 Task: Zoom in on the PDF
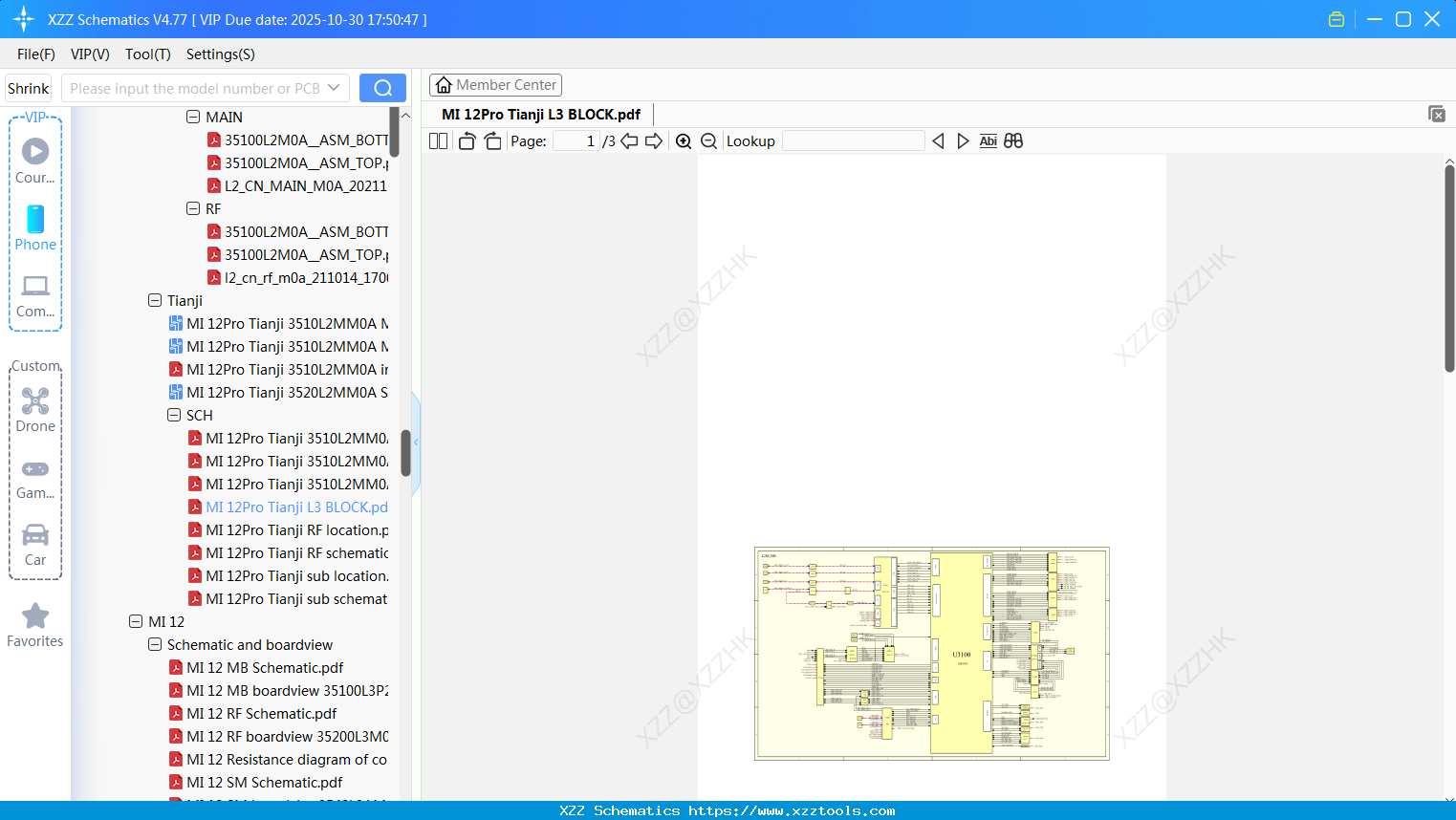pos(684,141)
